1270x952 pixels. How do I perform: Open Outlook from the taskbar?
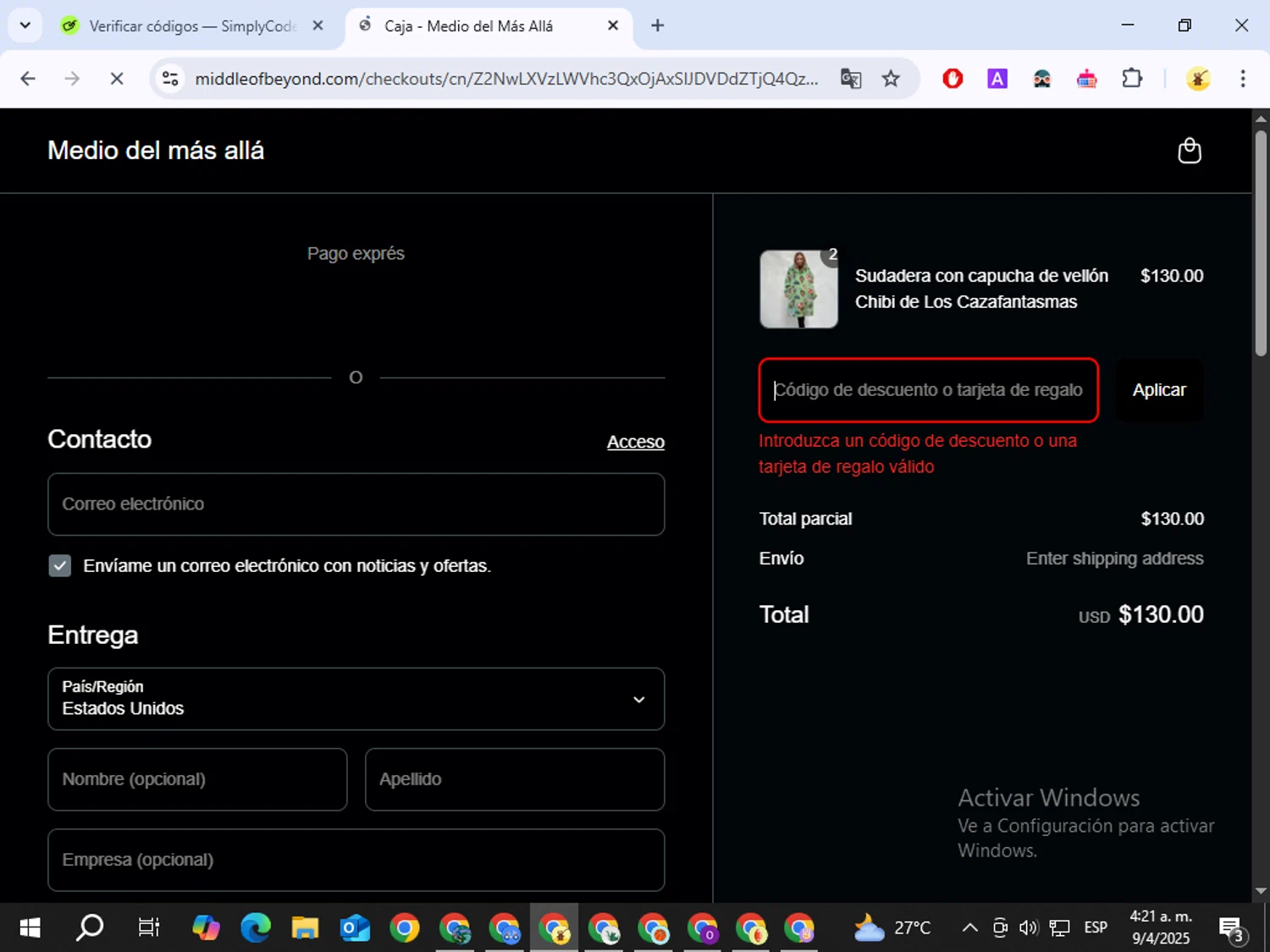tap(355, 928)
